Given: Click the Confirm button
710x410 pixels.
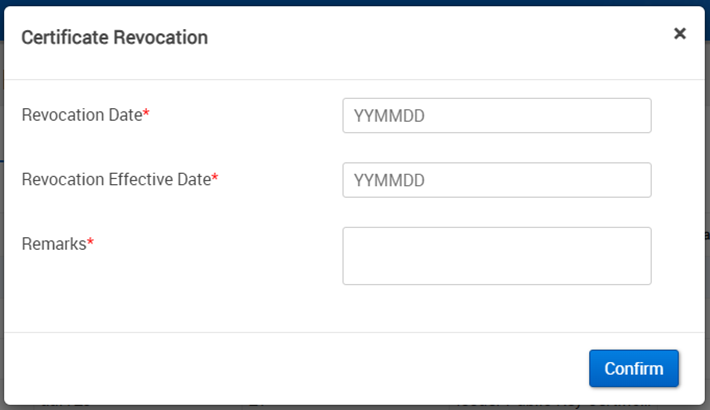Looking at the screenshot, I should click(x=634, y=368).
